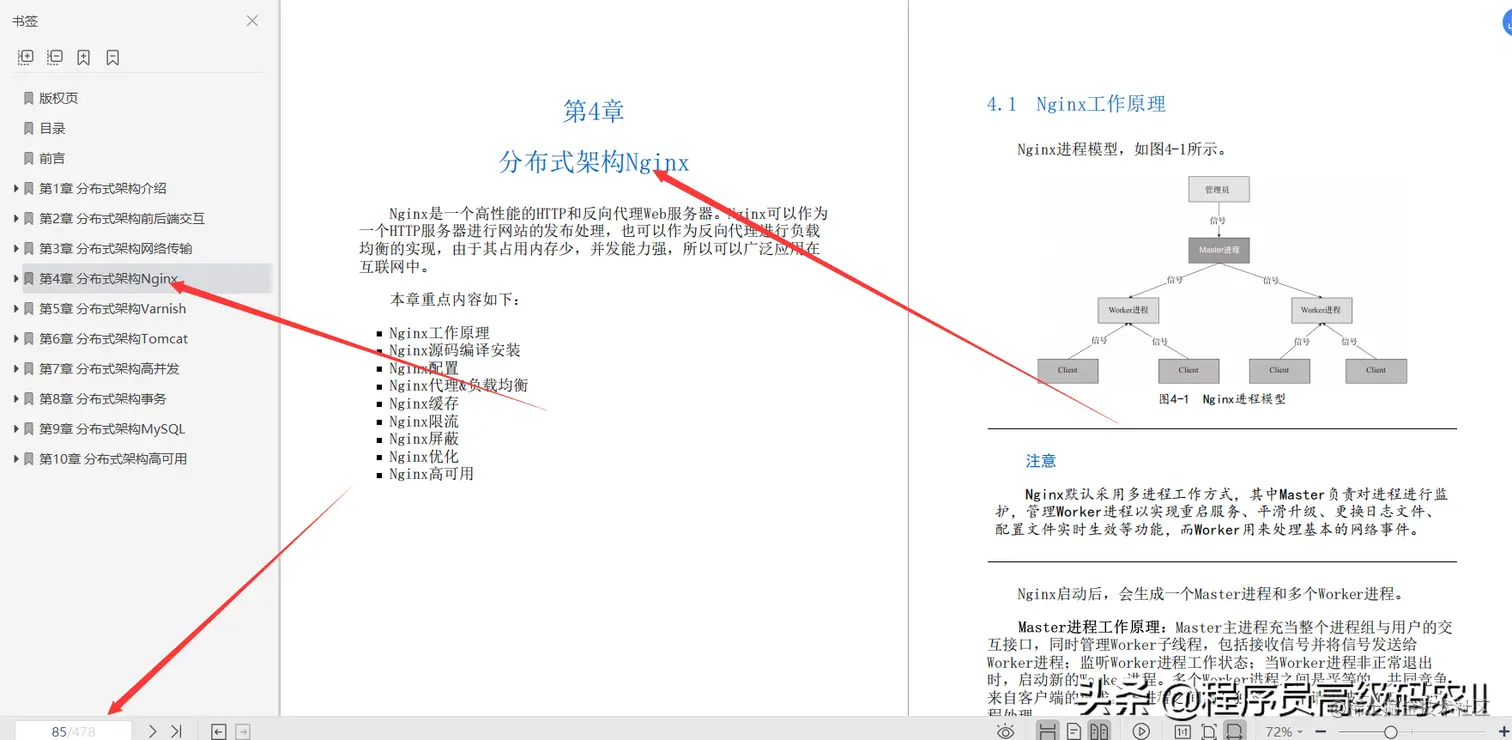Click the 管理员 box in diagram
Viewport: 1512px width, 740px height.
tap(1219, 189)
